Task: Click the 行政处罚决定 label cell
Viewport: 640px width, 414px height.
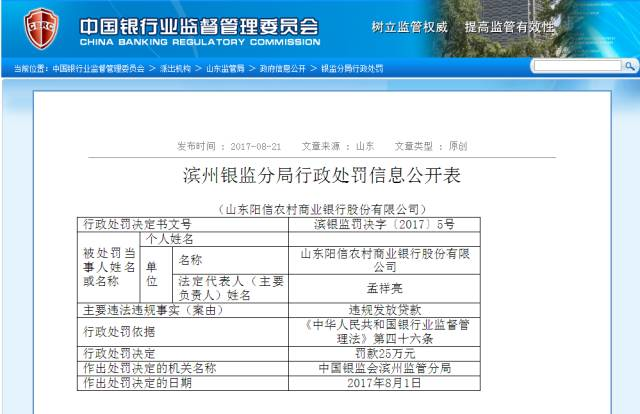Action: pos(183,354)
